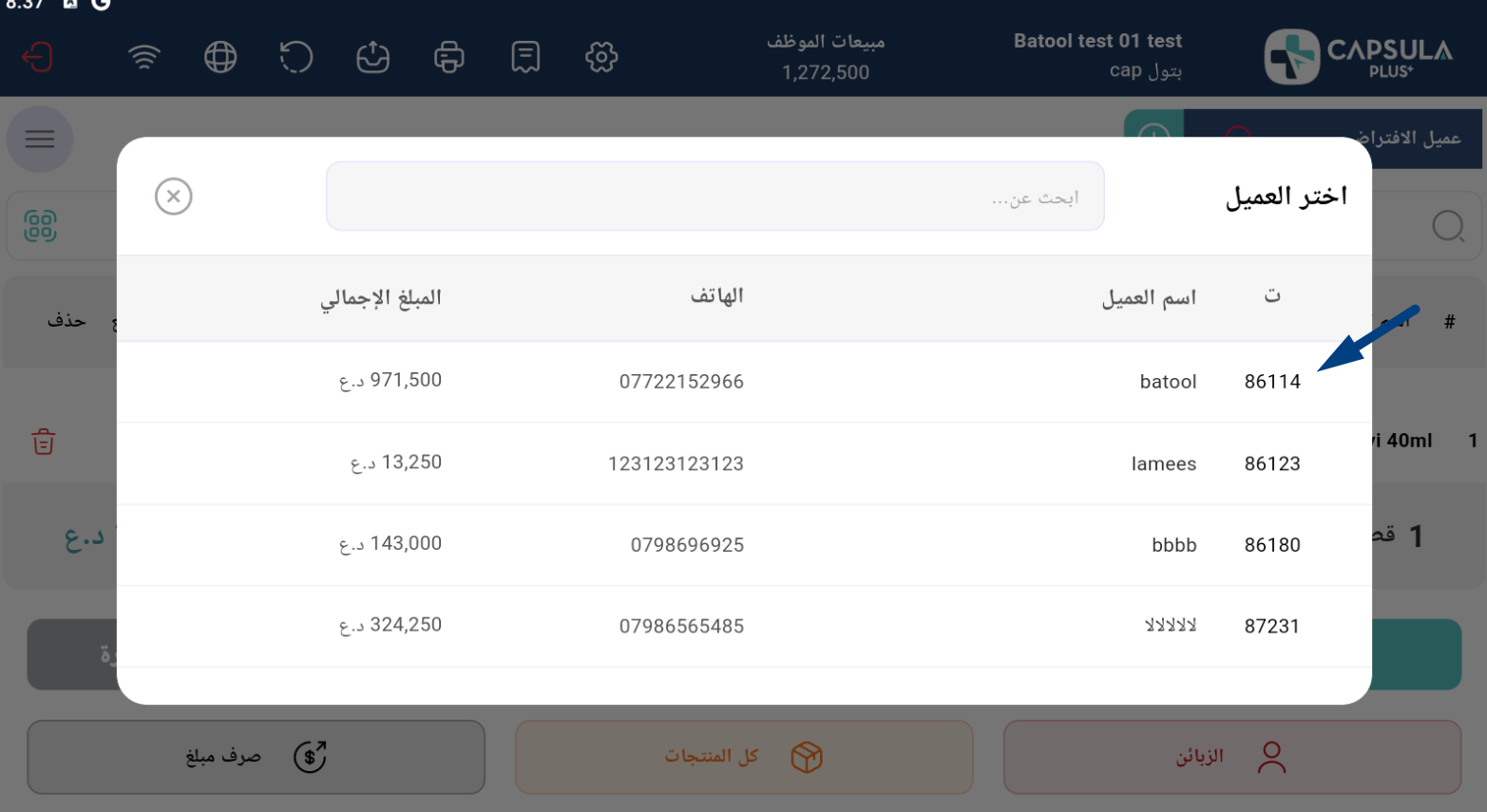1487x812 pixels.
Task: Open the كل المنتجات products button
Action: (744, 757)
